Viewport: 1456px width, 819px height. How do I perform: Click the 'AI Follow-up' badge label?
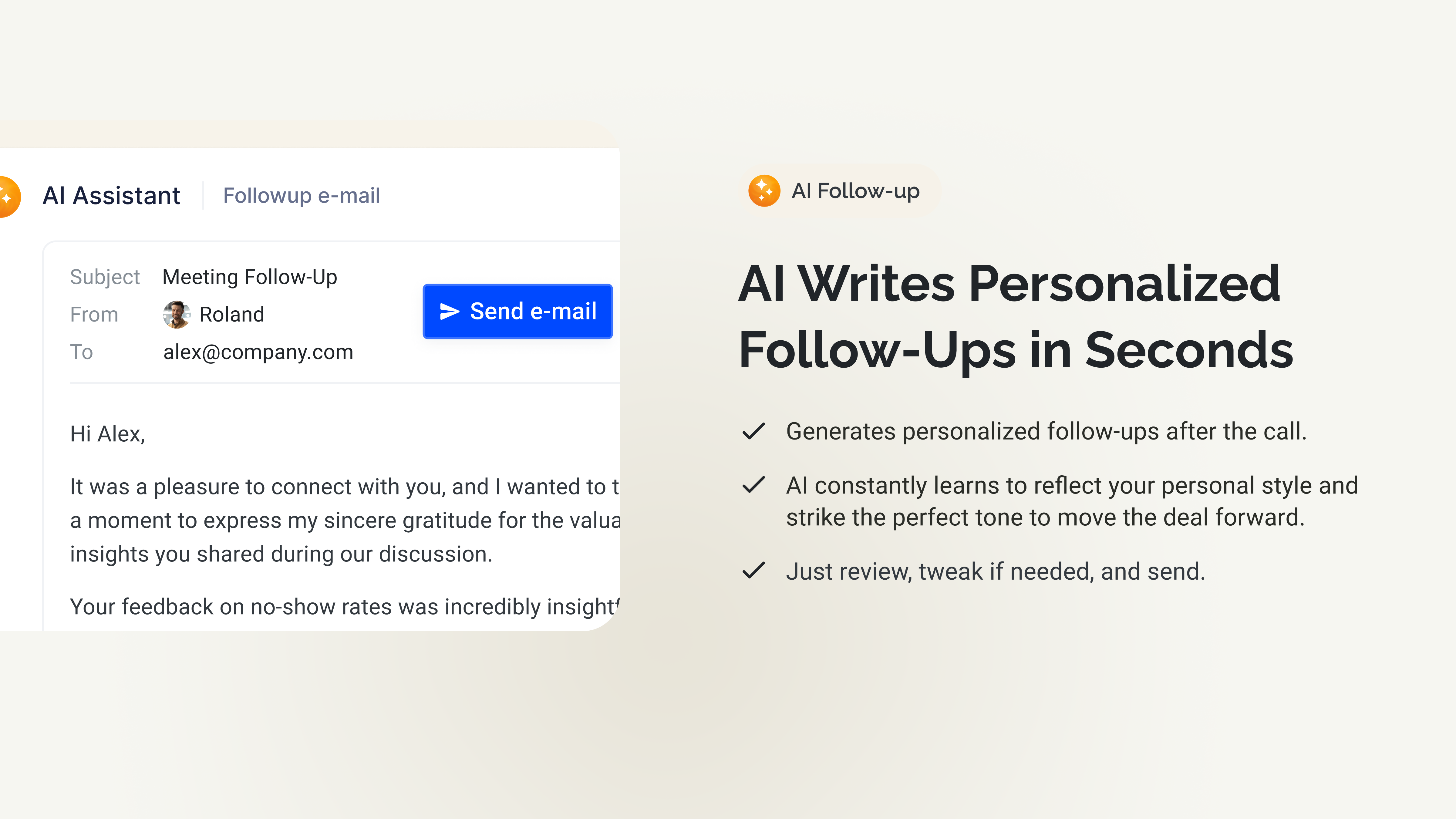[x=855, y=191]
